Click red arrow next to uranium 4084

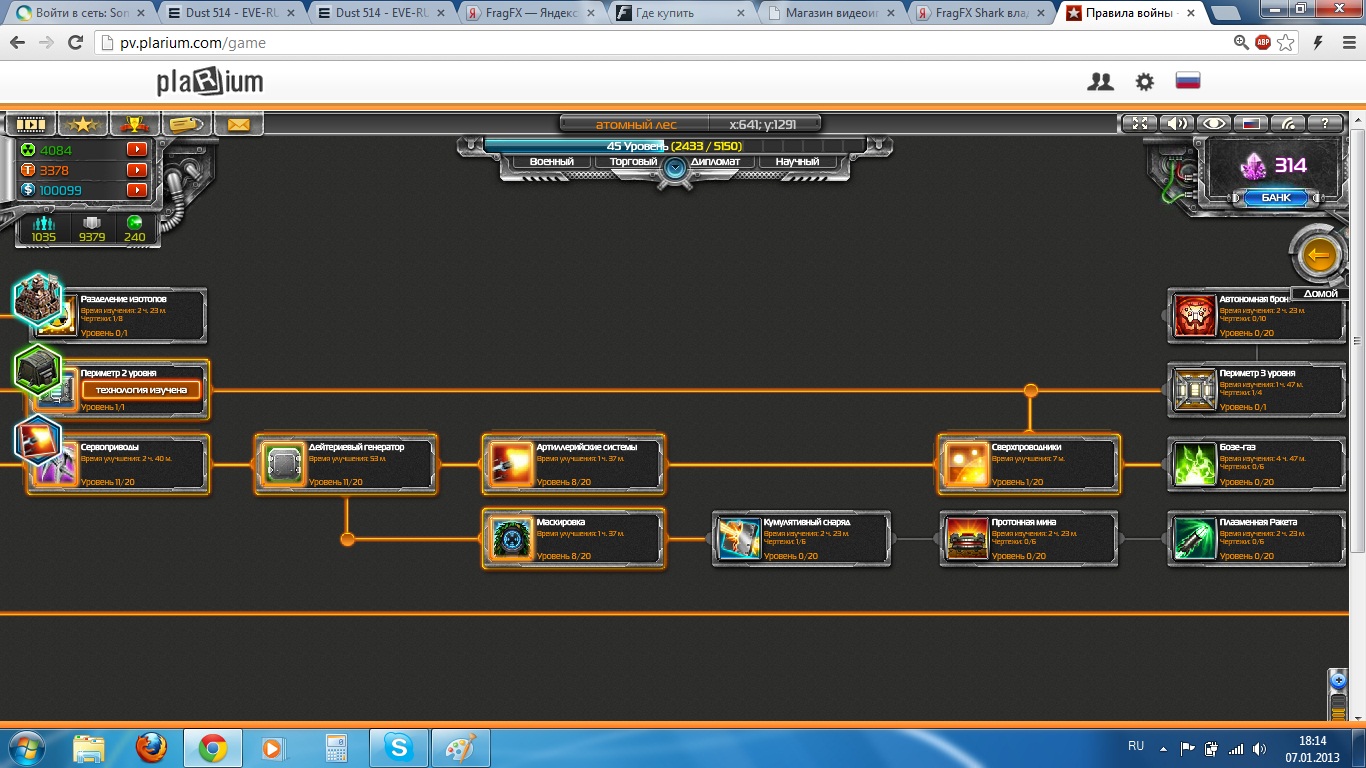[137, 150]
